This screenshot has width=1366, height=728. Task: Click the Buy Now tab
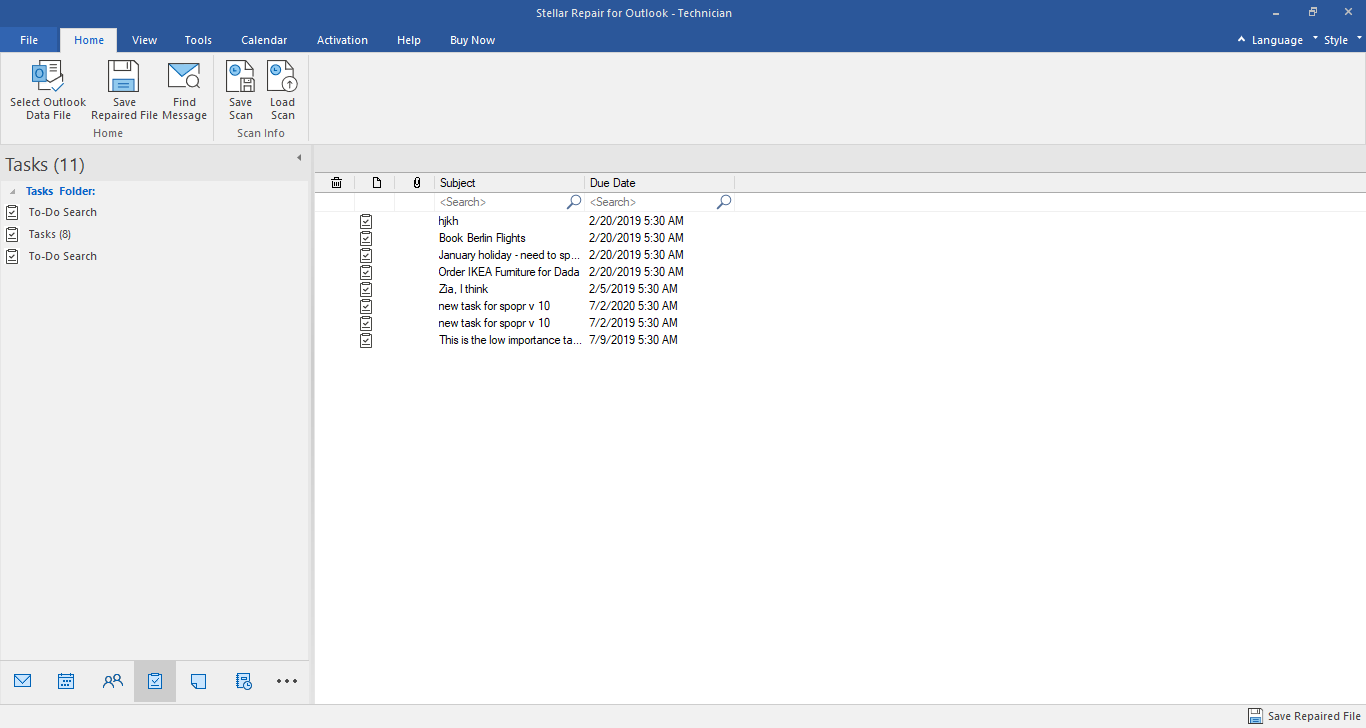pos(472,40)
